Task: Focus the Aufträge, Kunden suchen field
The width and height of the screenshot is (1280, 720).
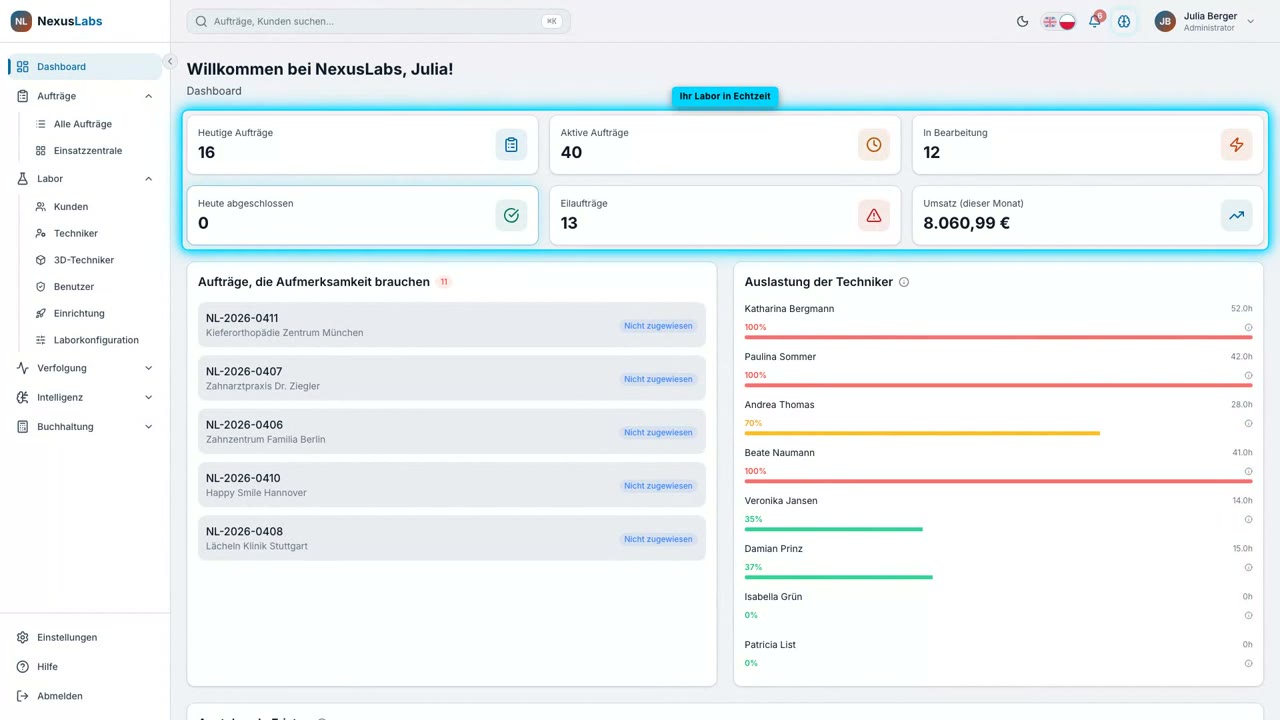Action: click(x=378, y=21)
